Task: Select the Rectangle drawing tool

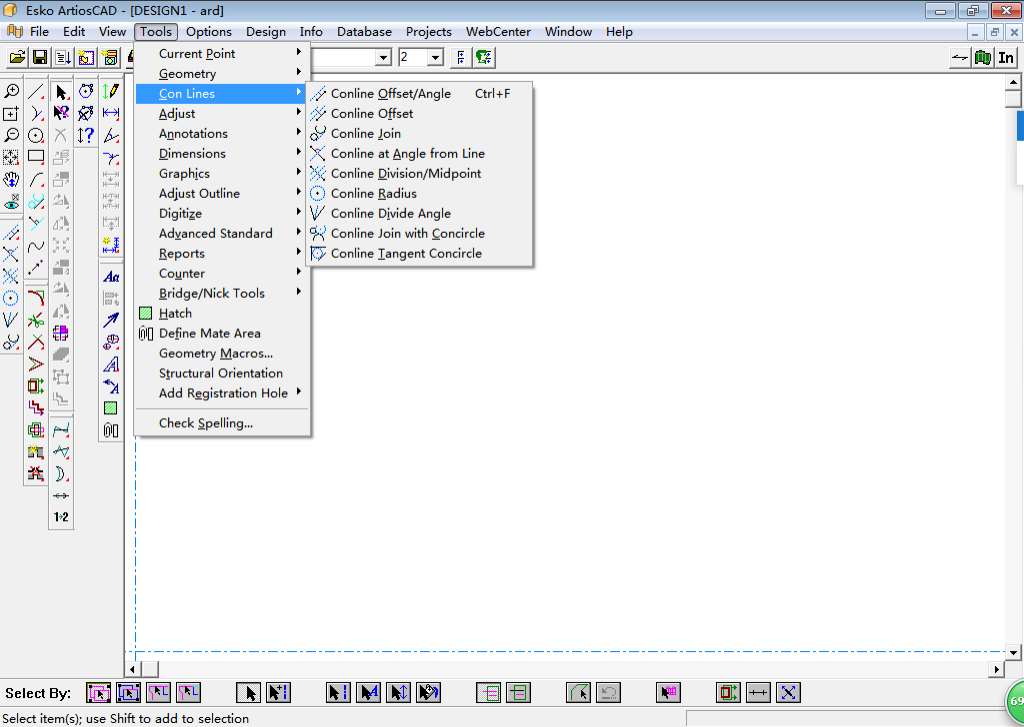Action: tap(36, 157)
